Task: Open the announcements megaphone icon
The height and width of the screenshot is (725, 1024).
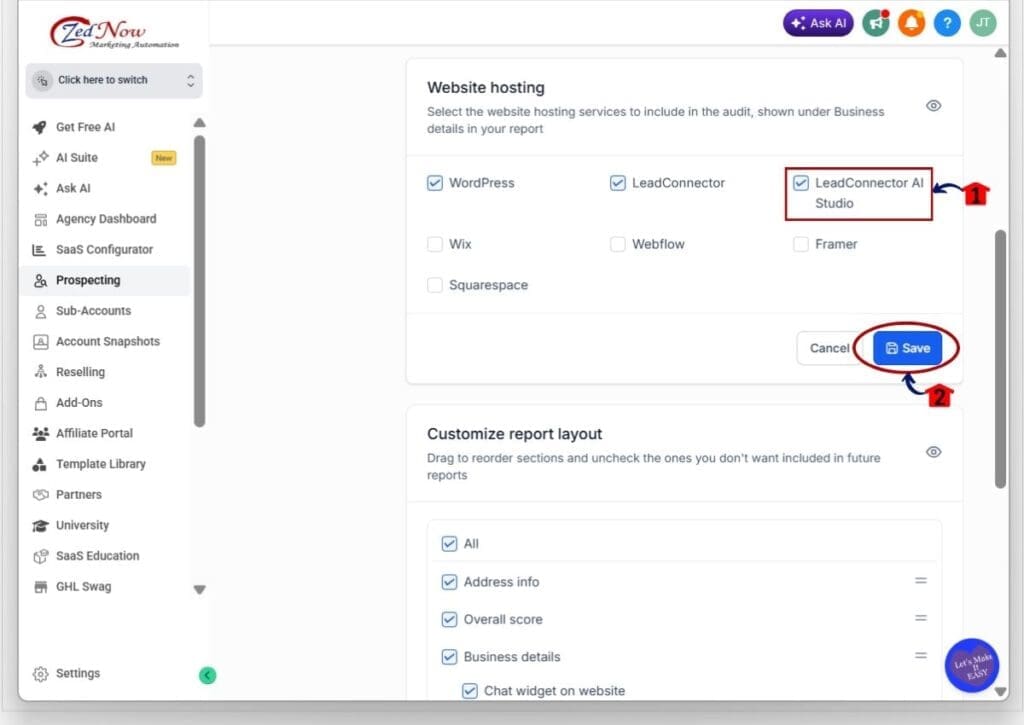Action: pyautogui.click(x=876, y=24)
